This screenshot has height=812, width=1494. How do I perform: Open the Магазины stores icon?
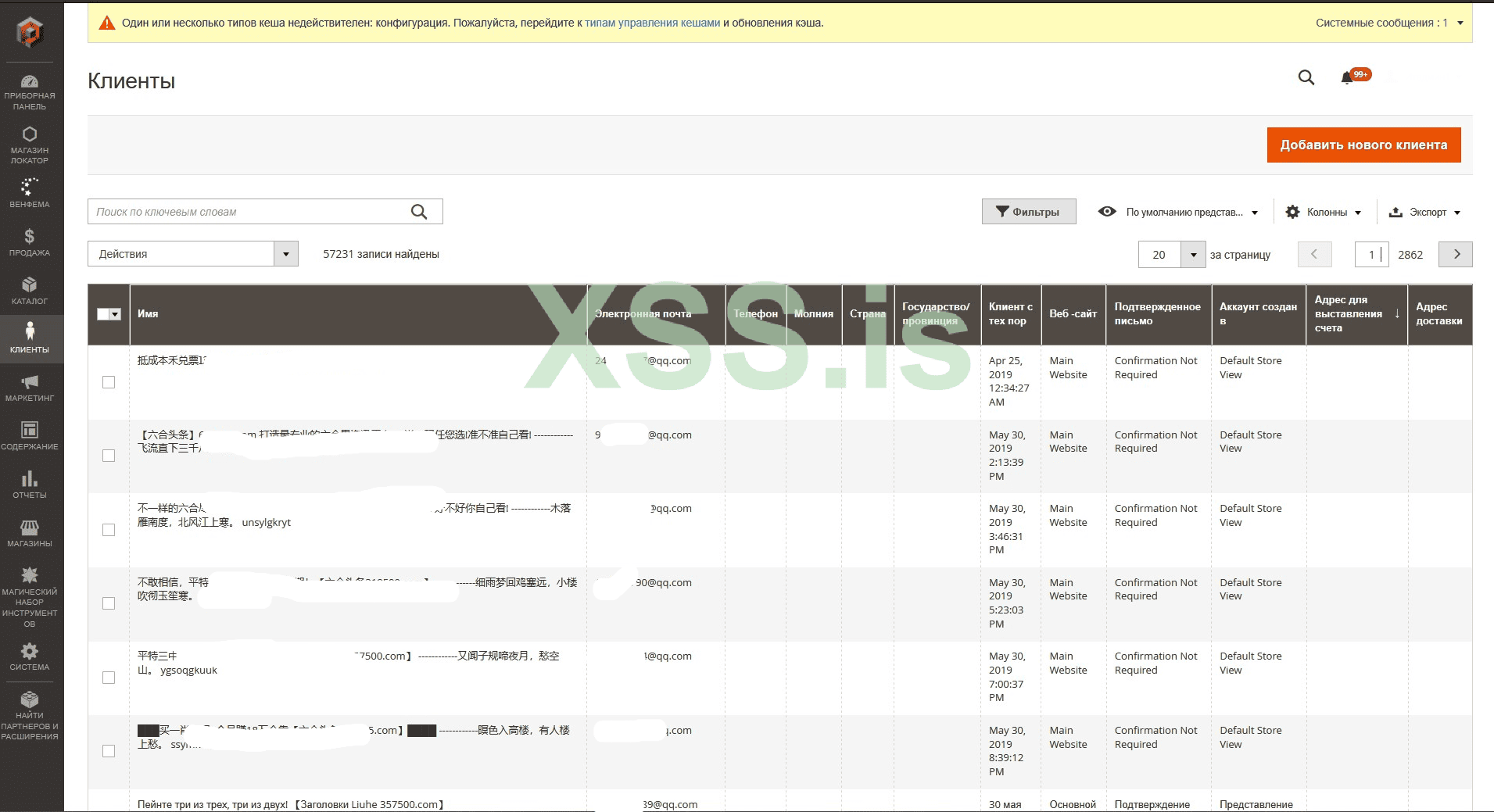tap(30, 528)
